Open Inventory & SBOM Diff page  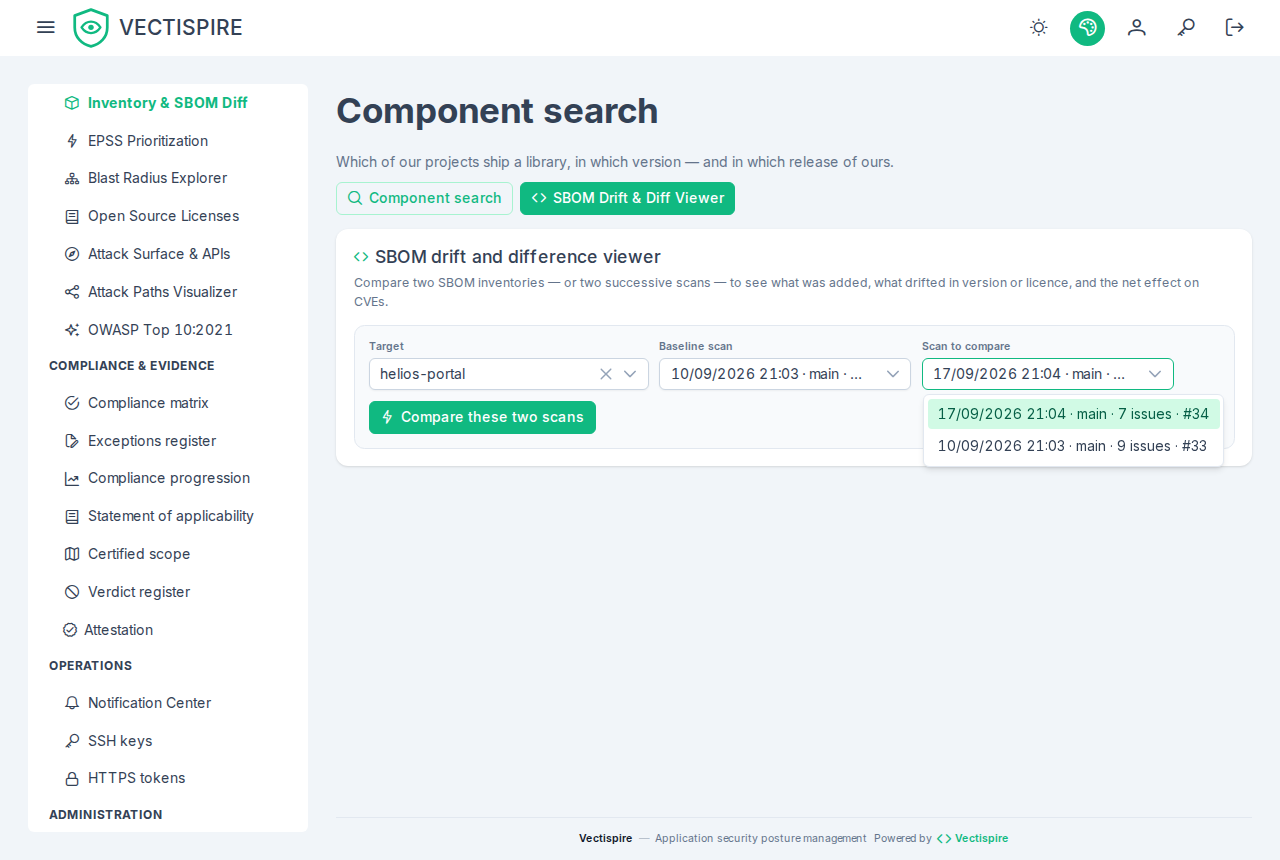click(x=168, y=103)
